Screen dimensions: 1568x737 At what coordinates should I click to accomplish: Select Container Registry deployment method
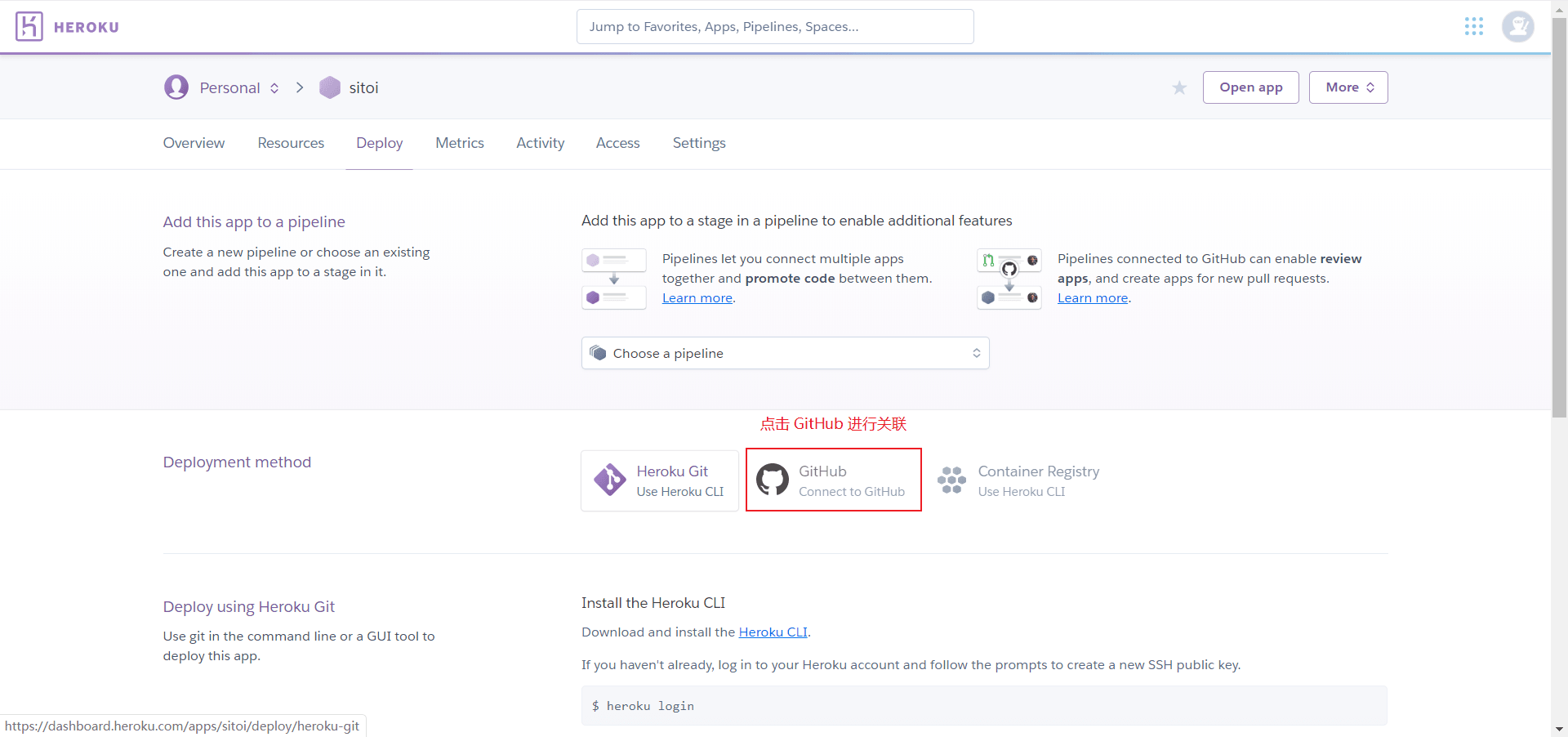coord(1019,480)
